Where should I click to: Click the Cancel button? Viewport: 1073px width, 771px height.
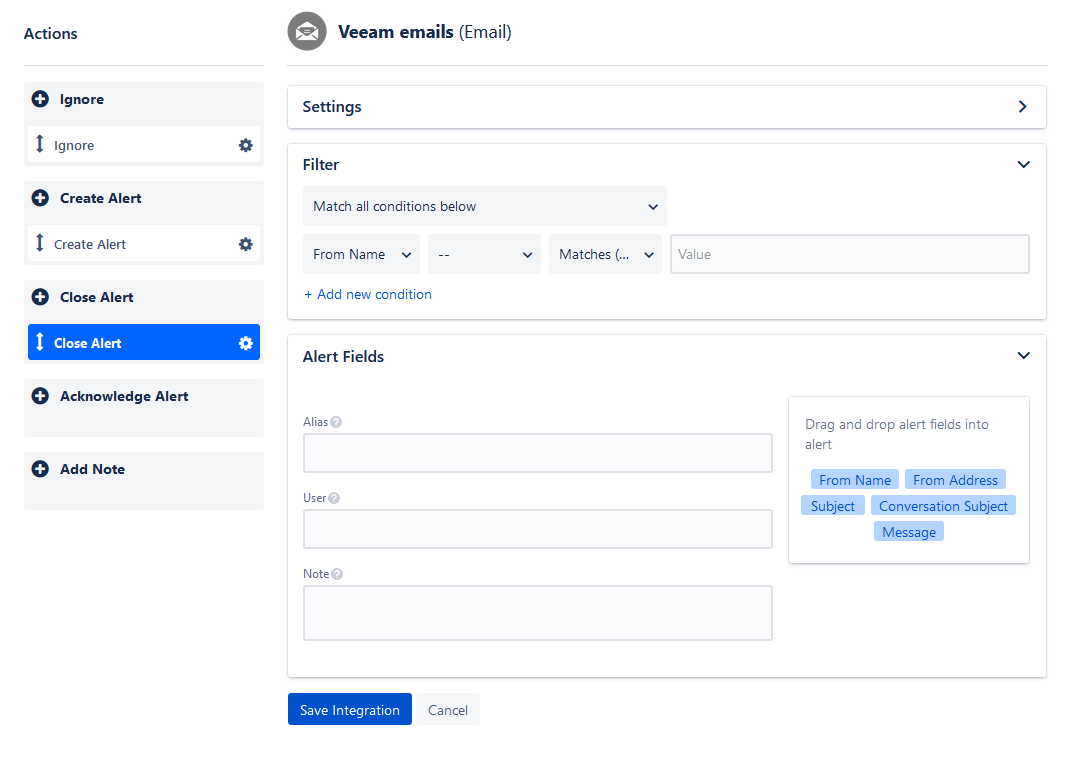coord(448,709)
